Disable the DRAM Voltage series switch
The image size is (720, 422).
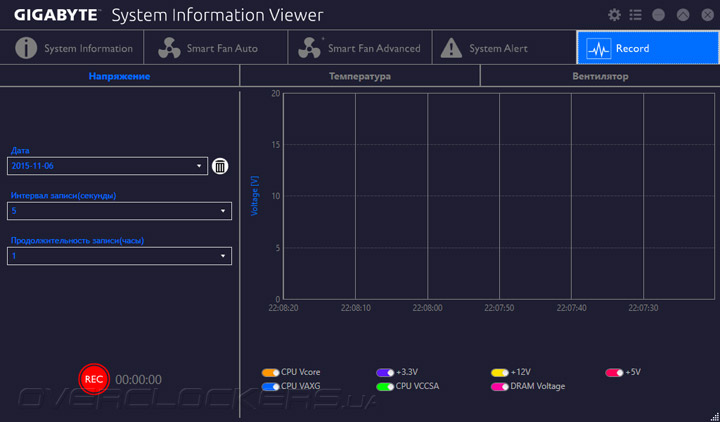(x=500, y=386)
